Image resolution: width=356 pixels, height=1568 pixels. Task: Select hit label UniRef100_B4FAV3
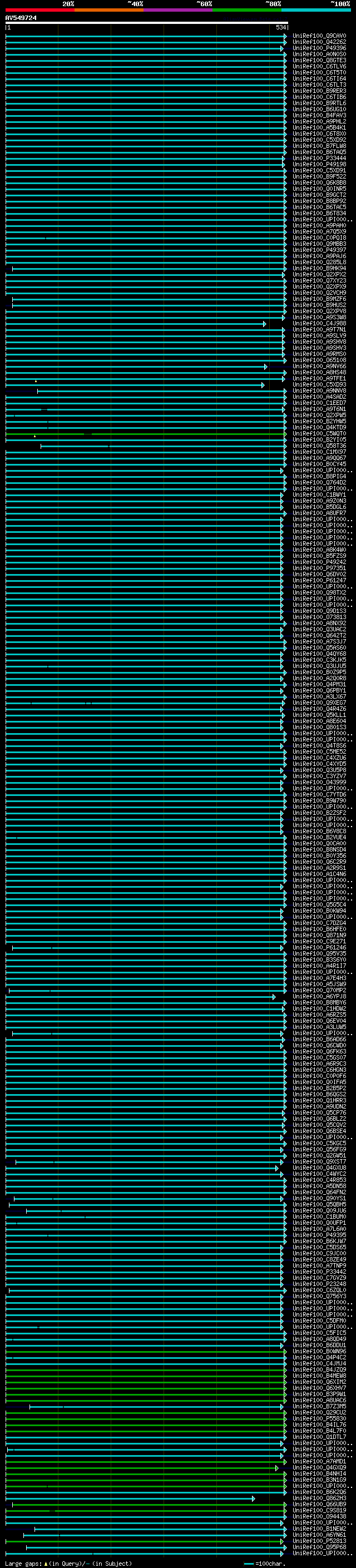(319, 115)
